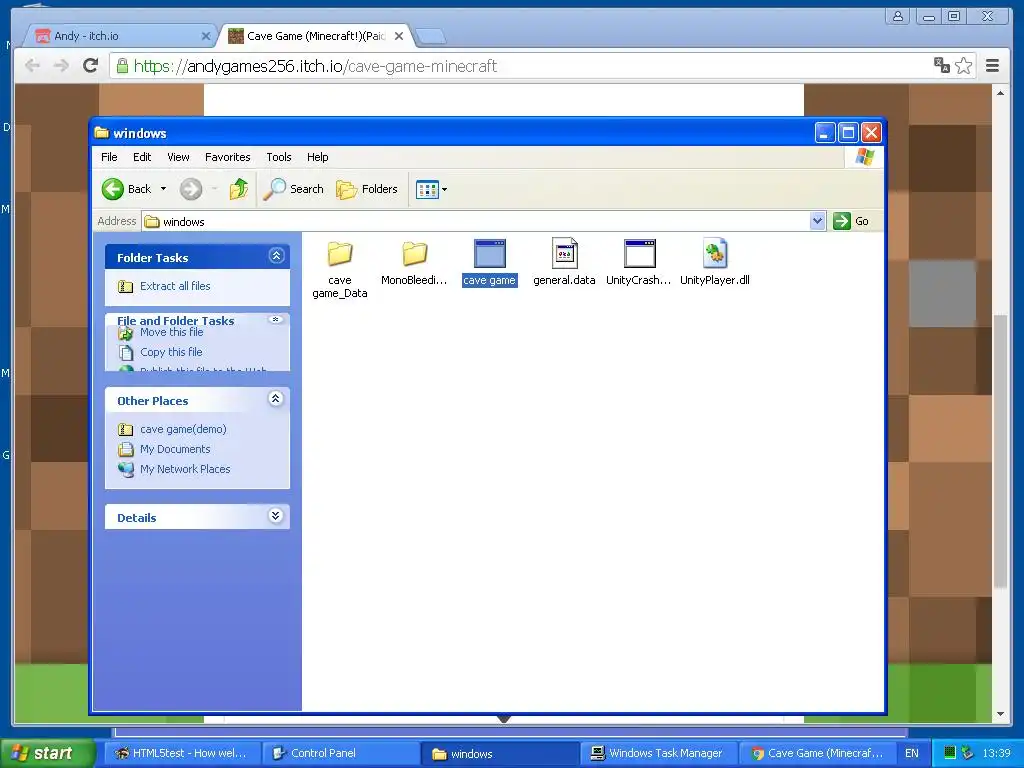The height and width of the screenshot is (768, 1024).
Task: Switch to Cave Game Chrome taskbar button
Action: [x=817, y=753]
